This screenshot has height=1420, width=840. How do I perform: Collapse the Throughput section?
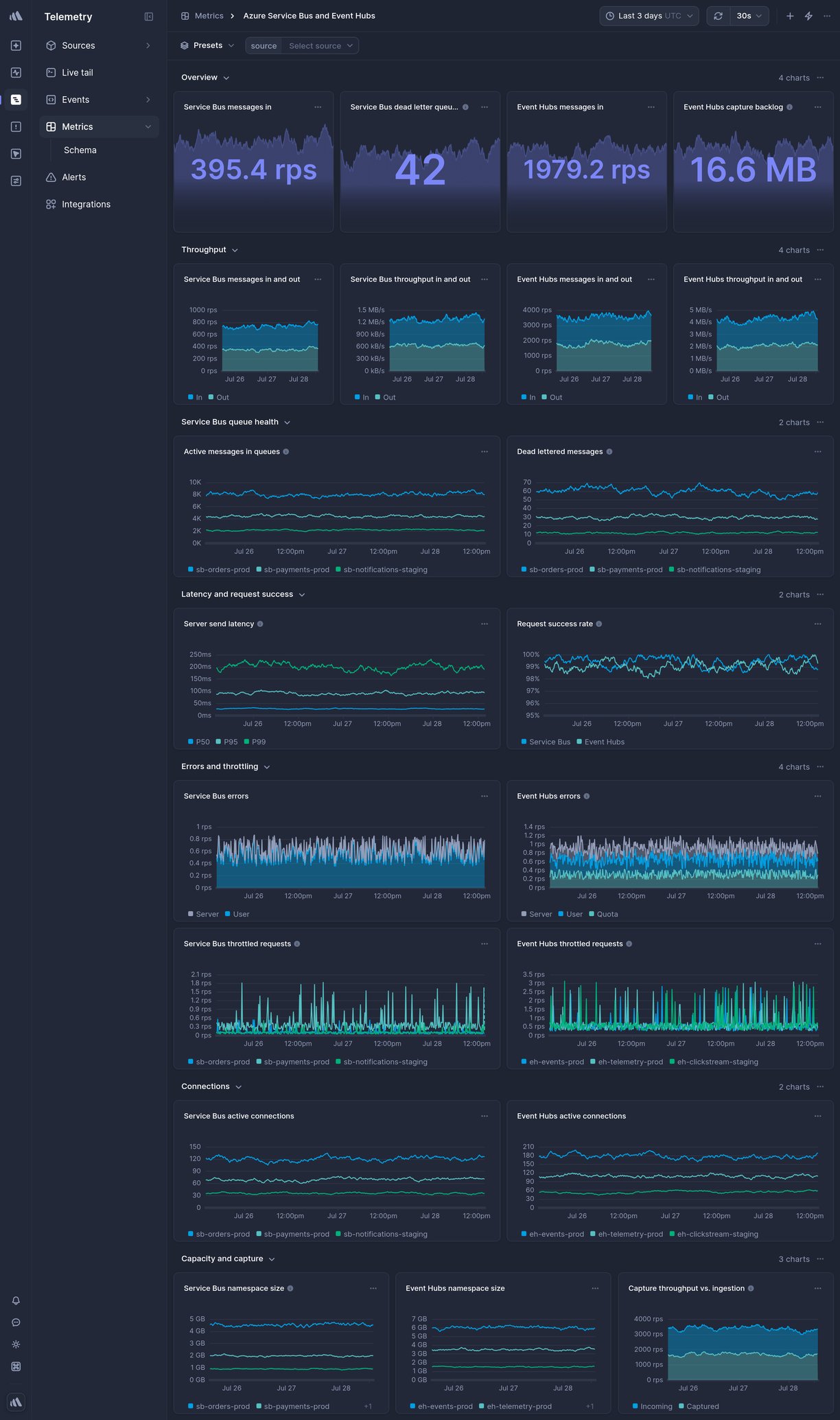tap(235, 251)
